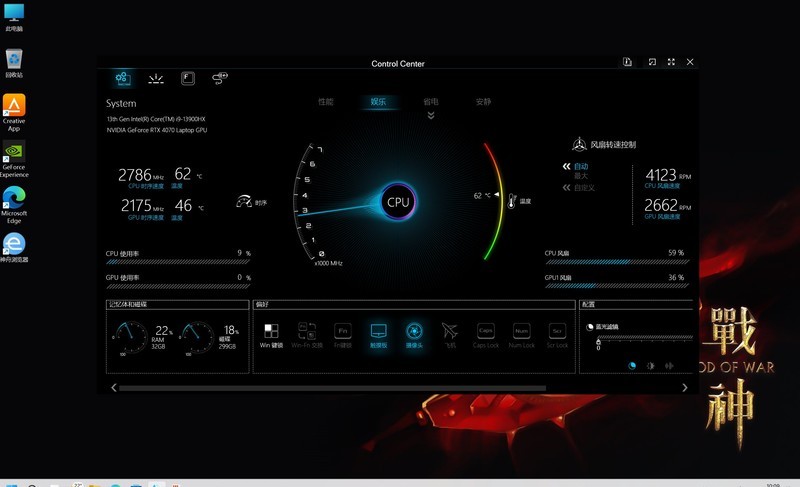Viewport: 800px width, 487px height.
Task: Open the System overview tab icon
Action: [123, 79]
